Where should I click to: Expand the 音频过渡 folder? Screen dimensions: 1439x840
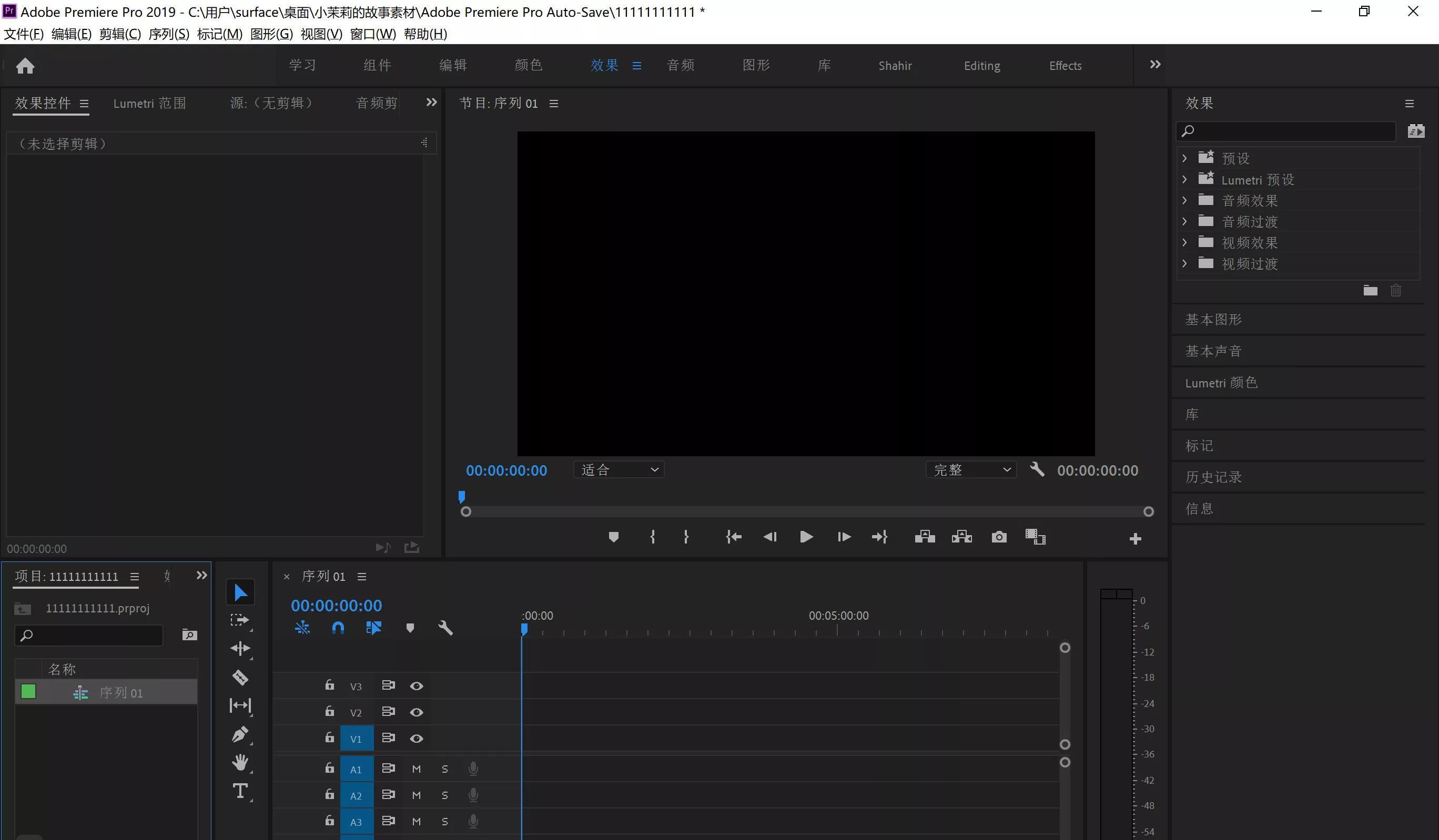pos(1184,221)
